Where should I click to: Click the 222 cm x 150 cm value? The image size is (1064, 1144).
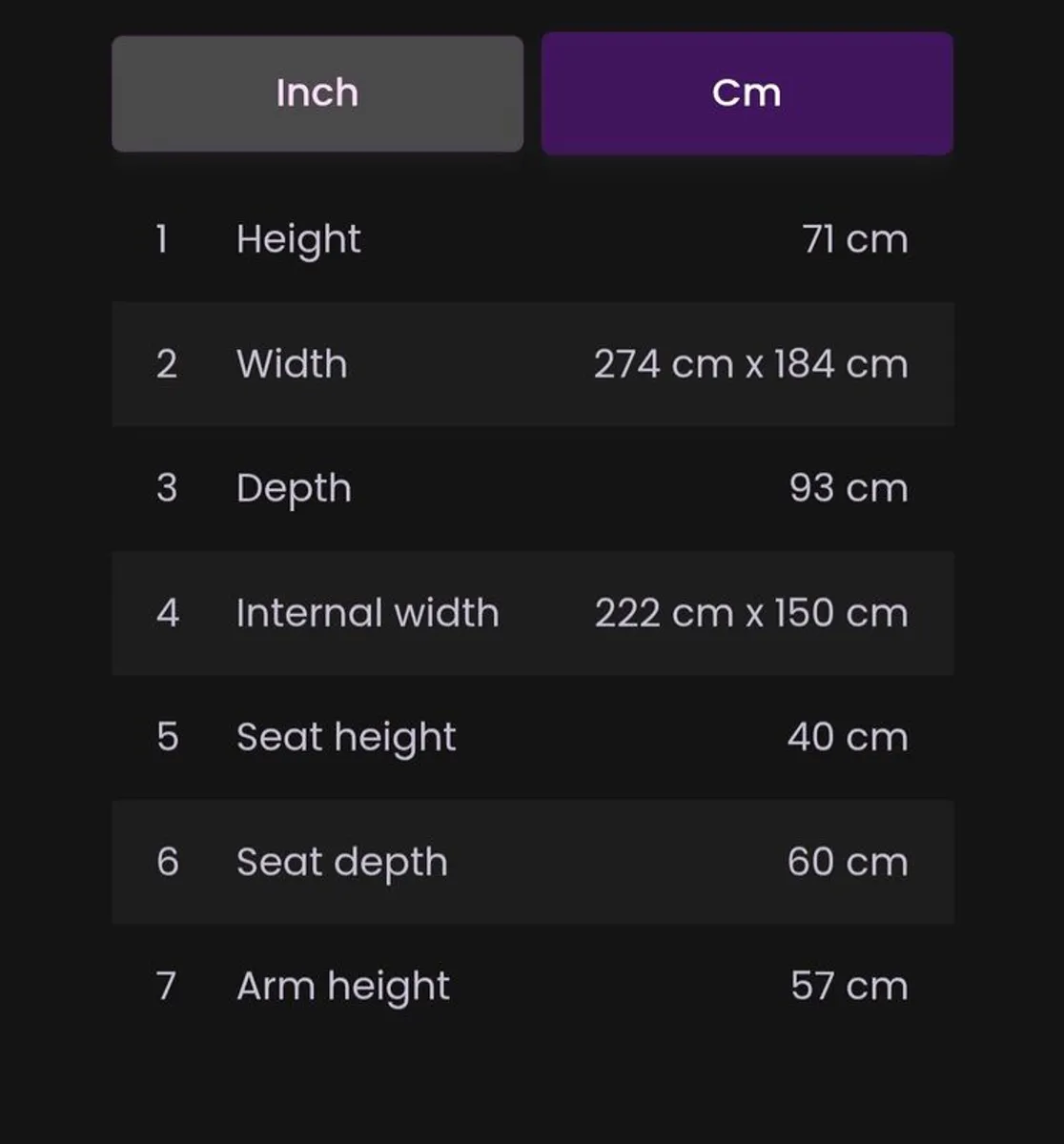pyautogui.click(x=750, y=613)
